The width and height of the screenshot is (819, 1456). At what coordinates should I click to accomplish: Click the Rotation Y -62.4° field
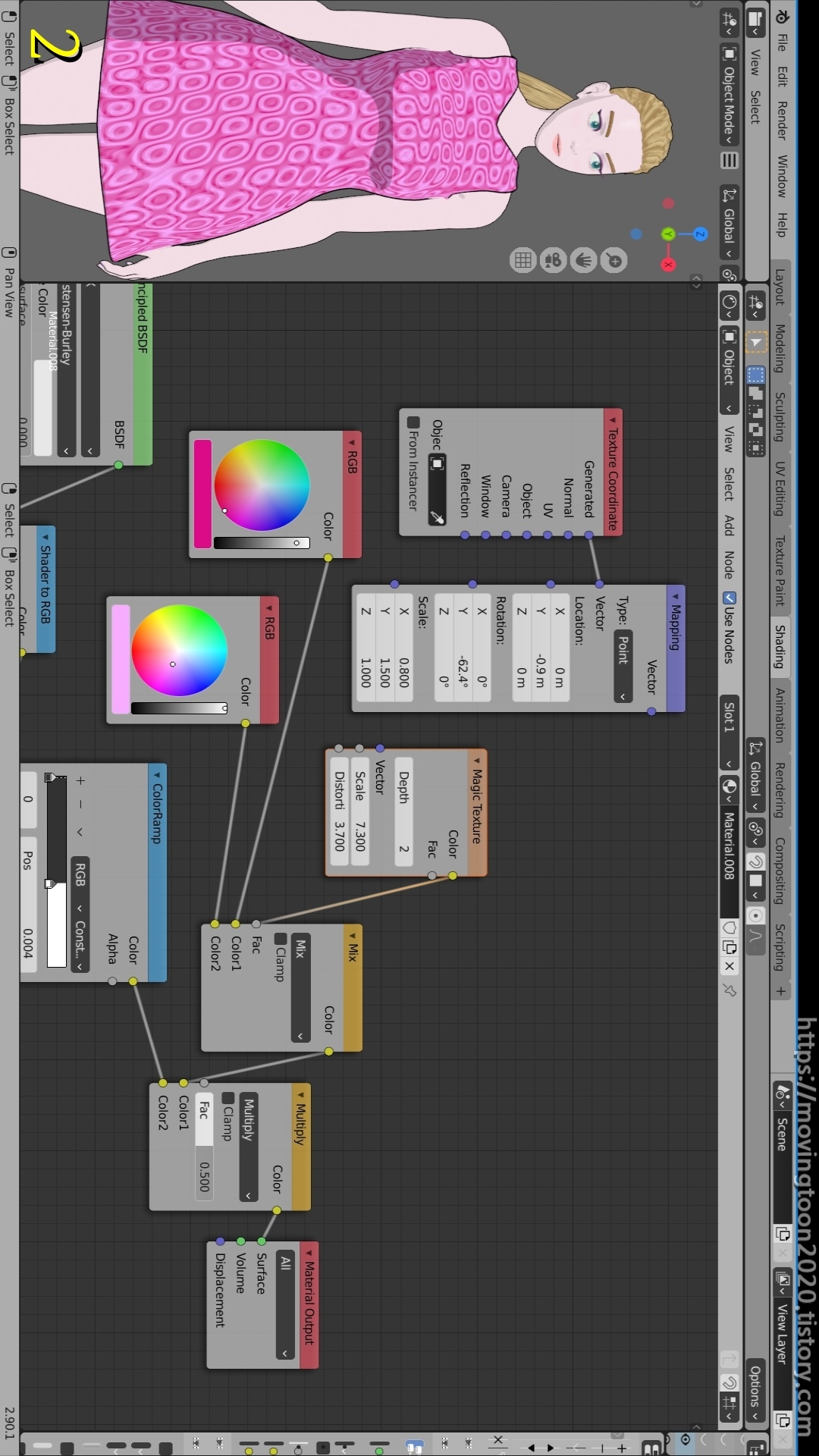pyautogui.click(x=463, y=648)
